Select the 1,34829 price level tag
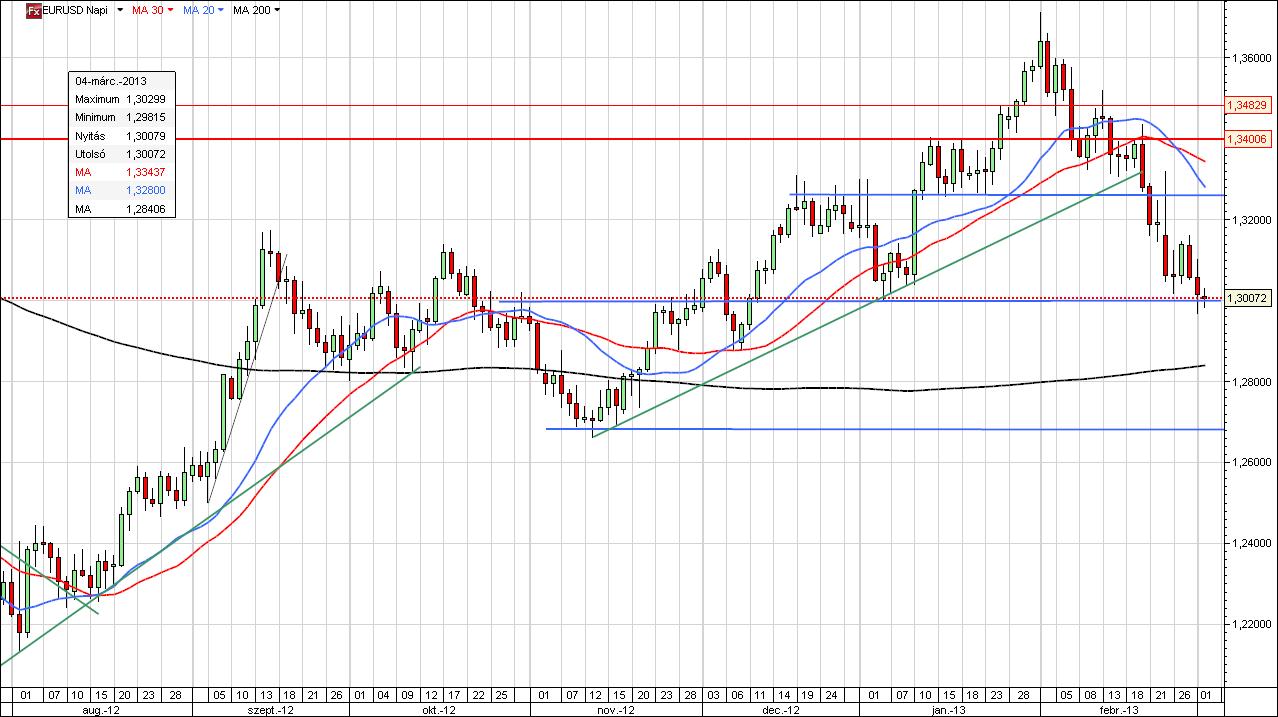1278x717 pixels. (x=1246, y=104)
